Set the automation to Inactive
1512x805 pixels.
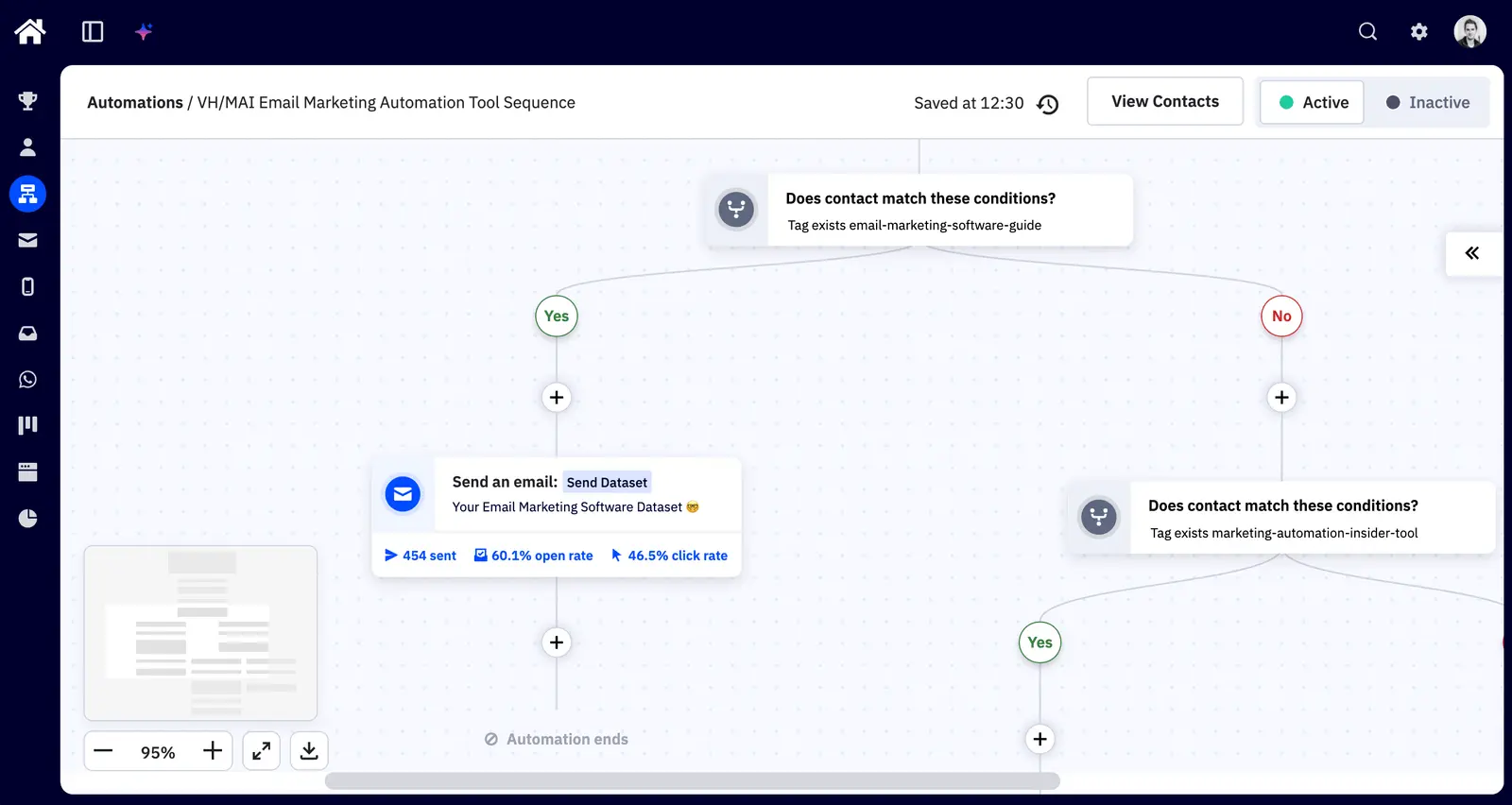click(x=1427, y=102)
